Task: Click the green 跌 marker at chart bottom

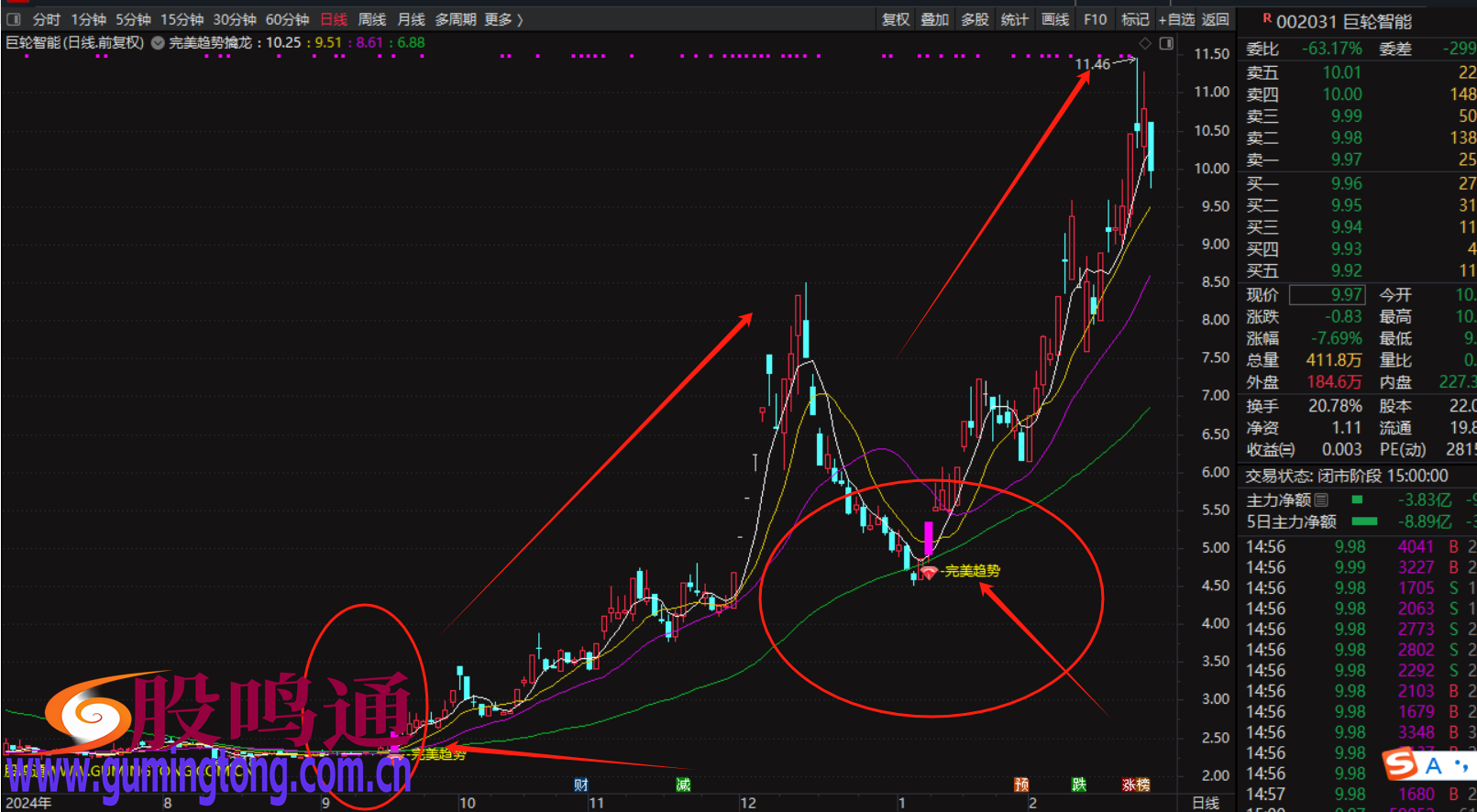Action: pos(1079,785)
